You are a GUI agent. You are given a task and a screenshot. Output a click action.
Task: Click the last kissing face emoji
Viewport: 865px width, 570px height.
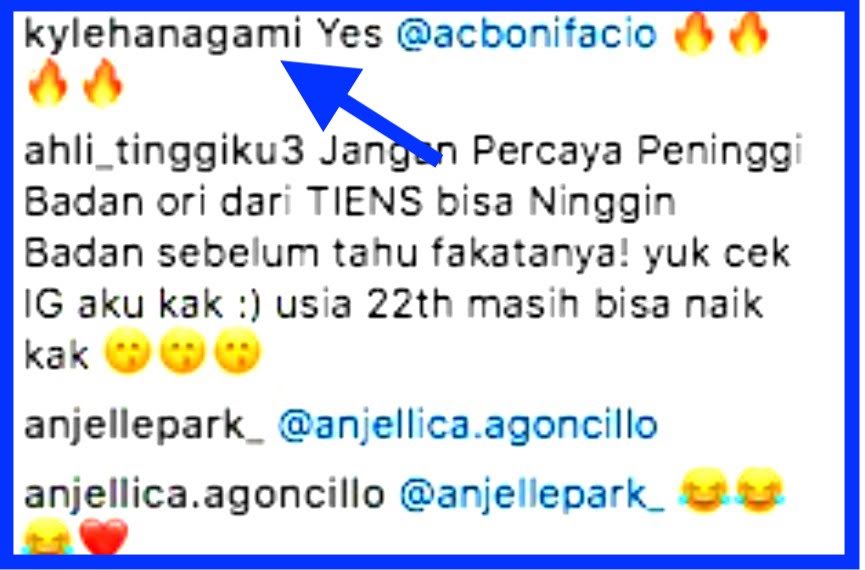click(237, 351)
